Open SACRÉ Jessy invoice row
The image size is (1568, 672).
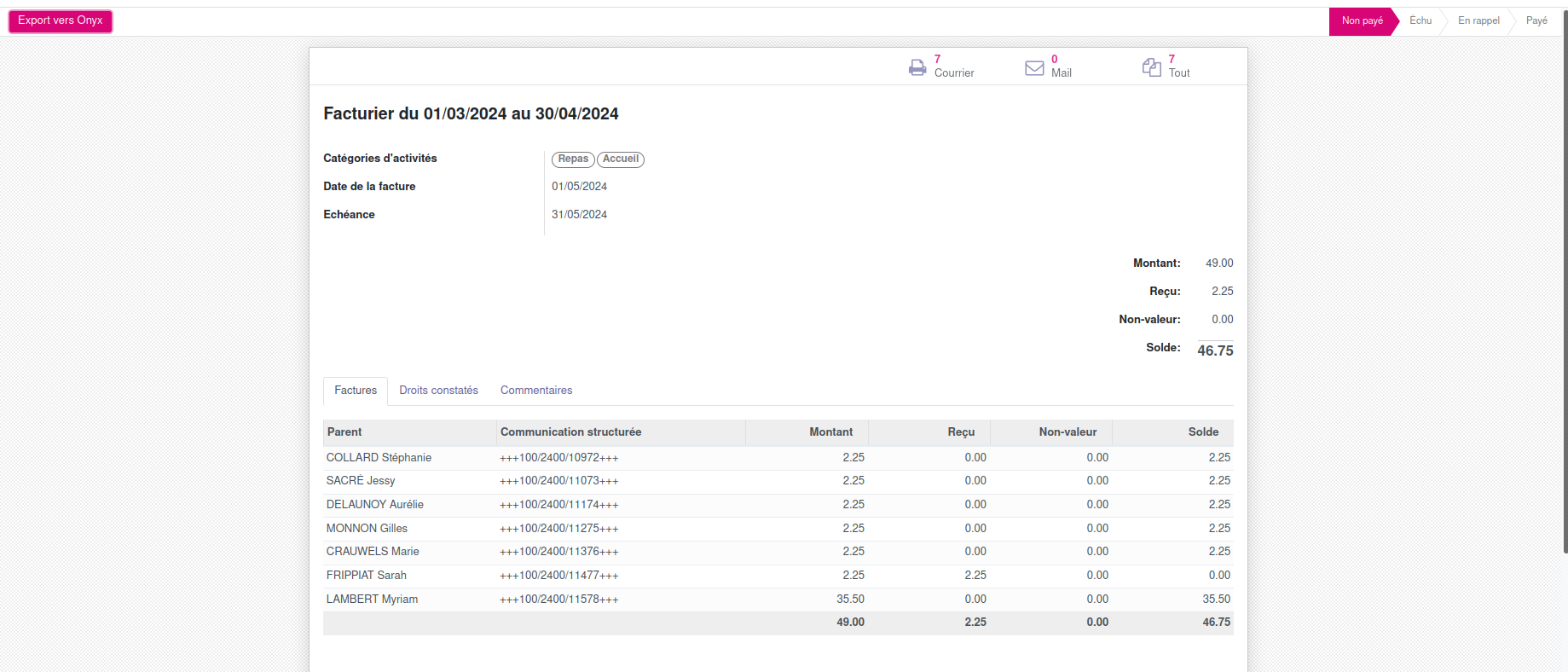click(x=778, y=481)
